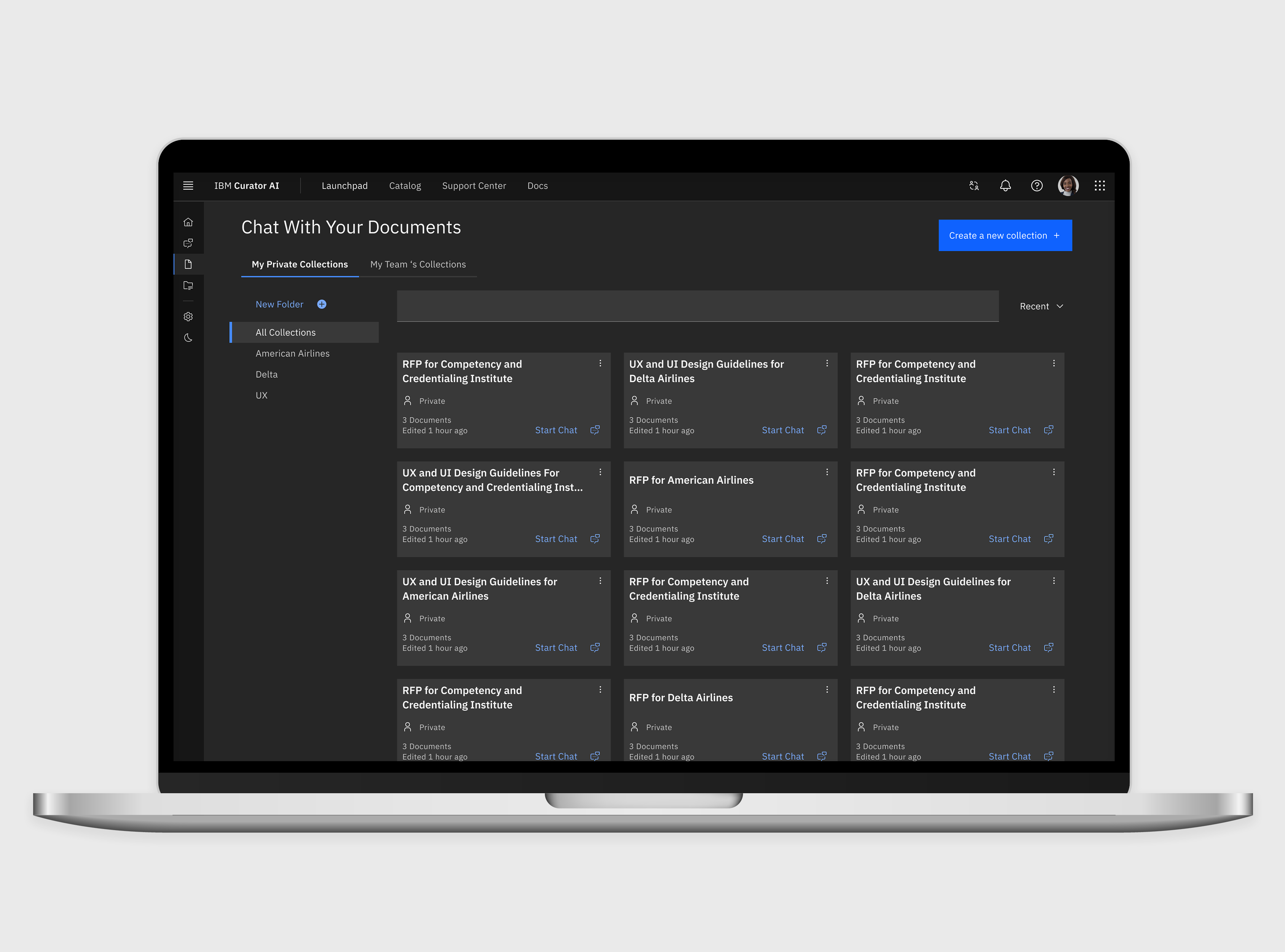Click Create a new collection button
Screen dimensions: 1285x952
point(1005,235)
